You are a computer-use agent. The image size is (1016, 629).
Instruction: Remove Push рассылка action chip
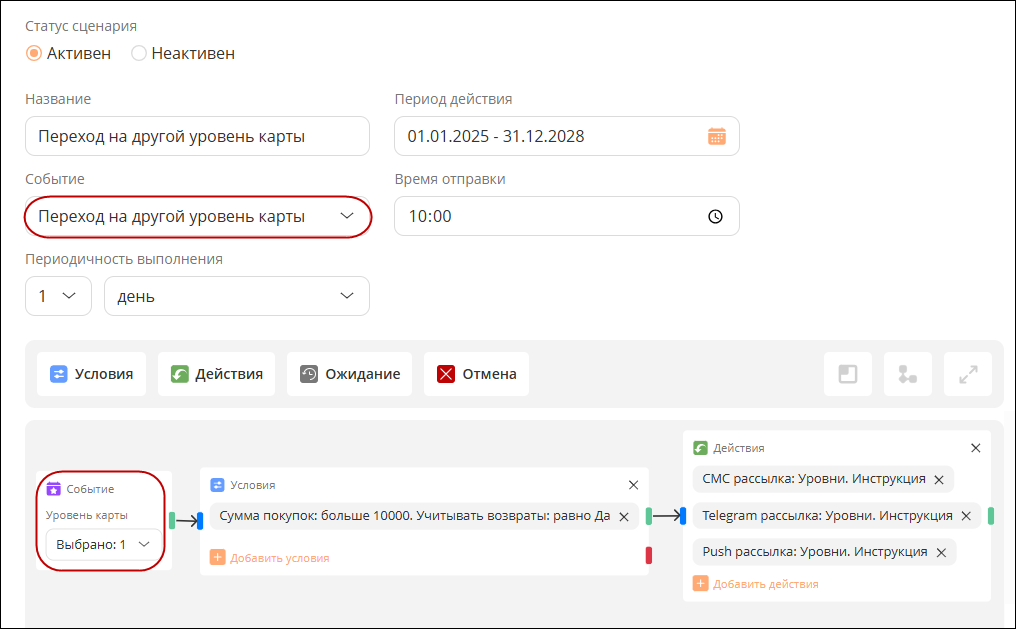pyautogui.click(x=941, y=553)
